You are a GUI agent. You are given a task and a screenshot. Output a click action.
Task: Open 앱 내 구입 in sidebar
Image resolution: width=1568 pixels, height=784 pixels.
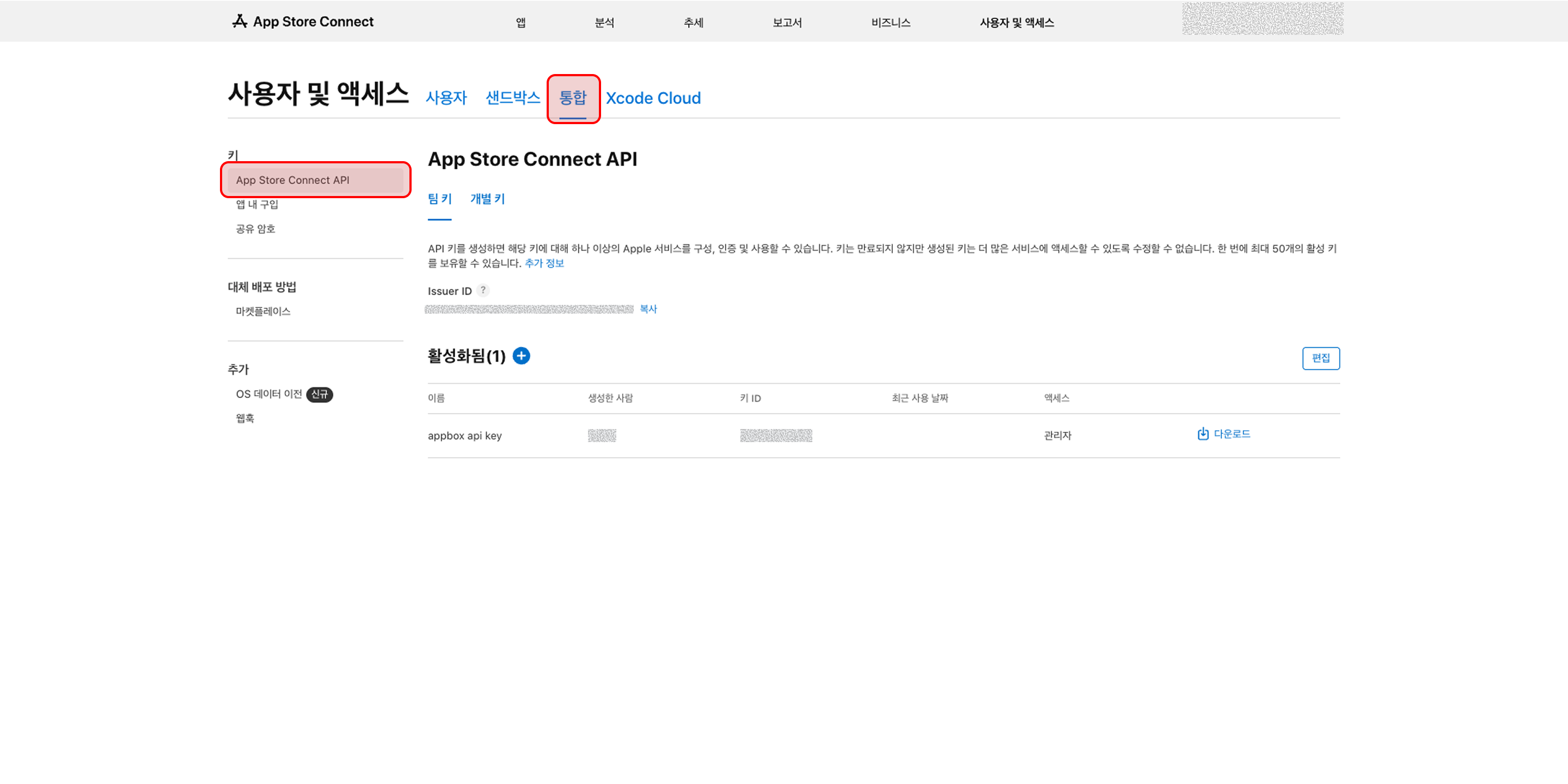point(257,205)
